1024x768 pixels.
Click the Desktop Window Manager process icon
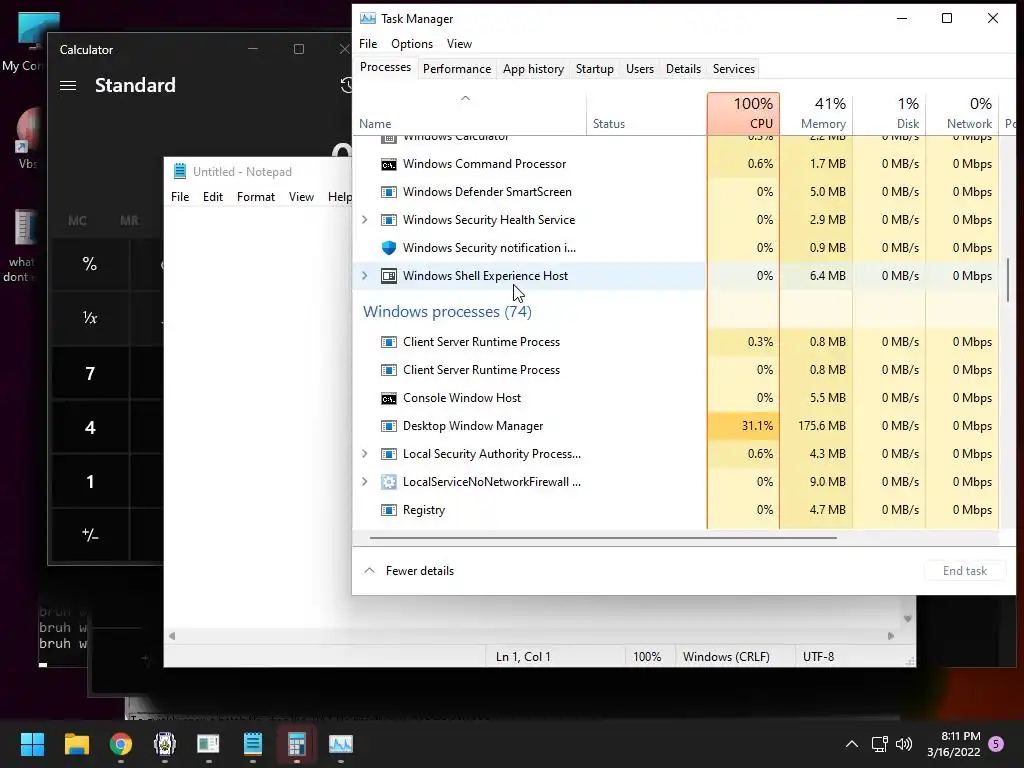tap(389, 426)
